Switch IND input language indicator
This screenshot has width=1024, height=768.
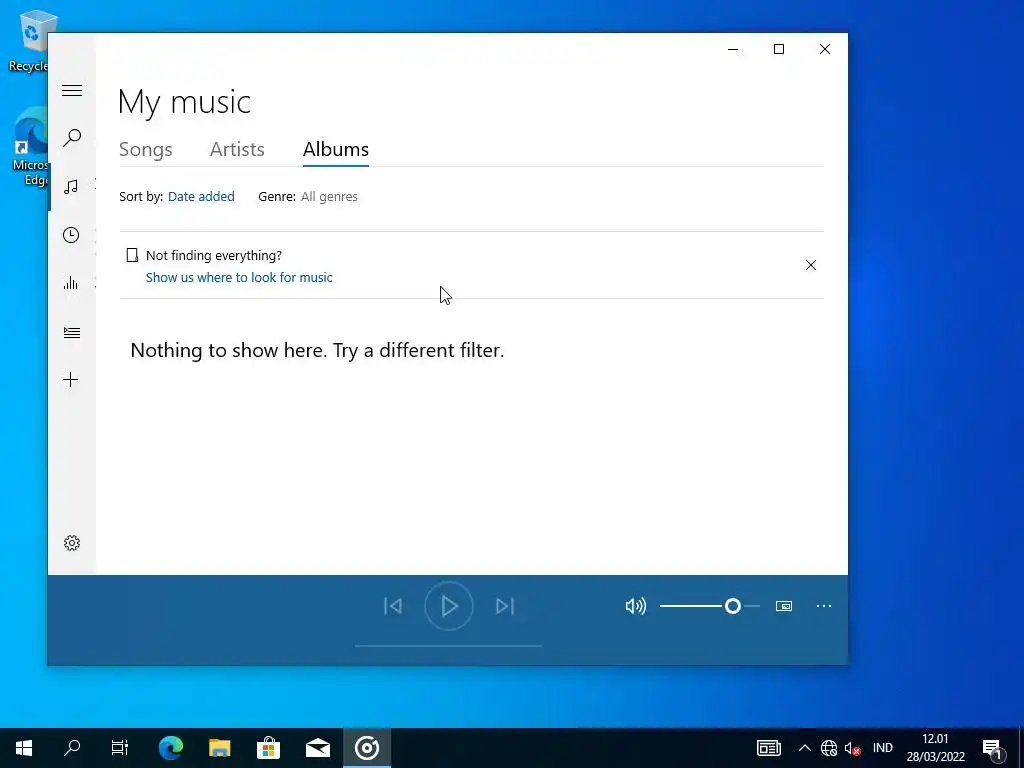pos(883,748)
